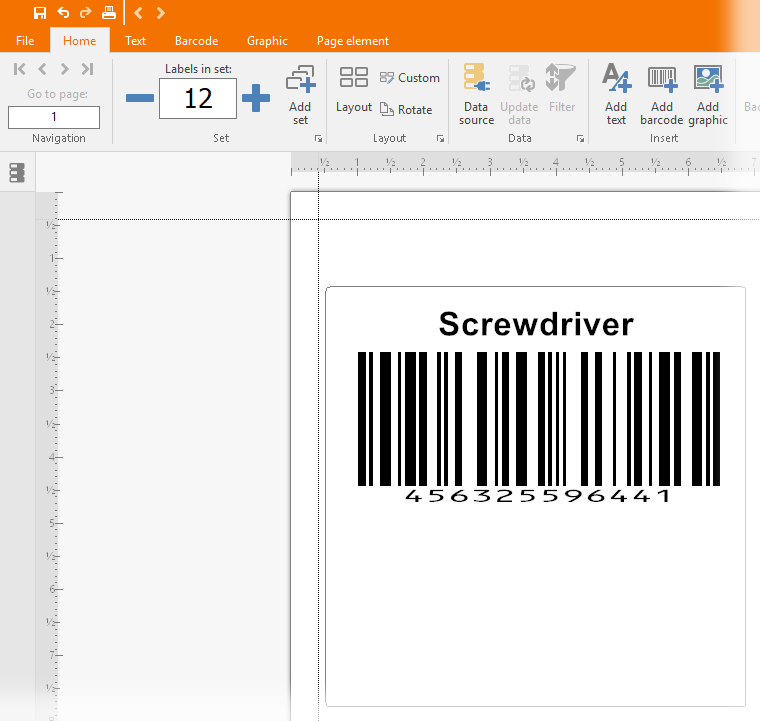Select the Screwdriver text on label
Viewport: 760px width, 721px height.
tap(536, 324)
